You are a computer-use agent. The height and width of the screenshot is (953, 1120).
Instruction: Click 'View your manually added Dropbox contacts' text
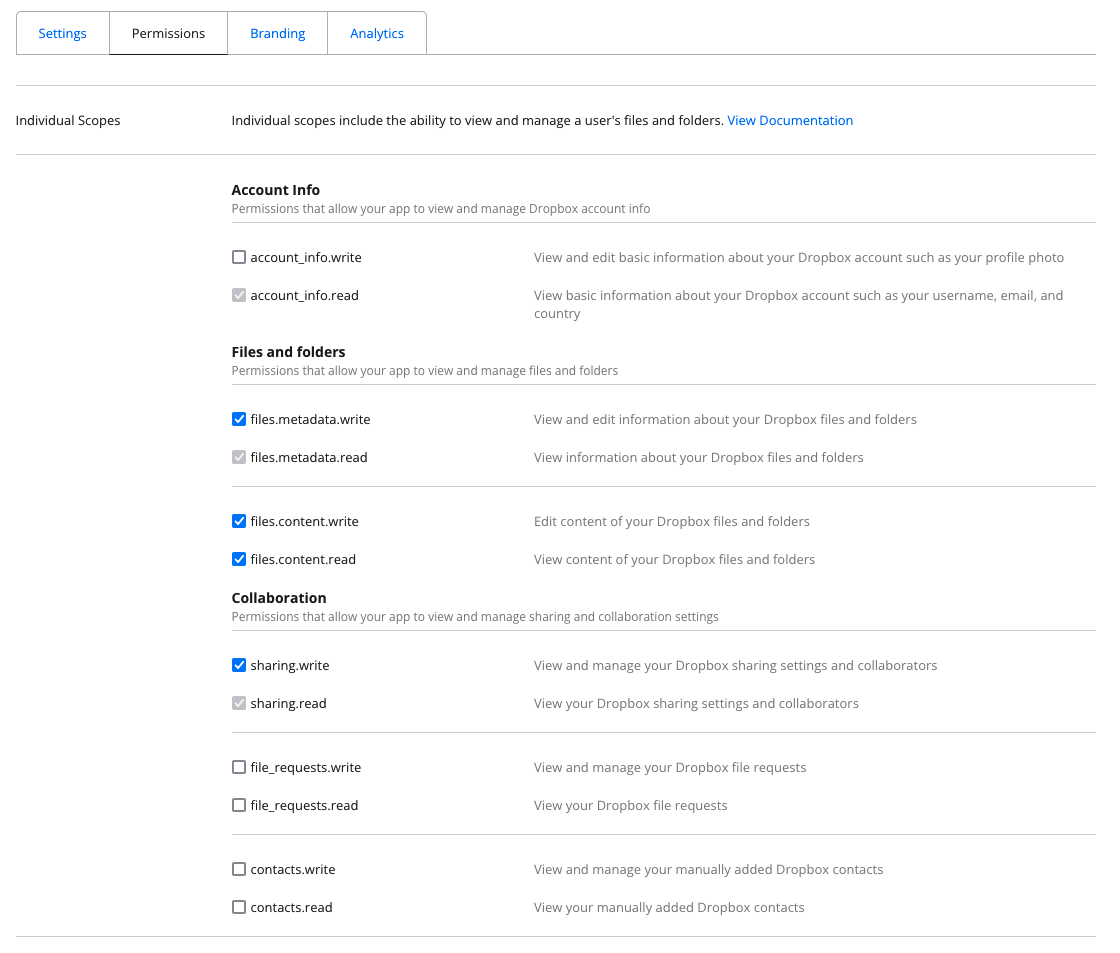(669, 908)
